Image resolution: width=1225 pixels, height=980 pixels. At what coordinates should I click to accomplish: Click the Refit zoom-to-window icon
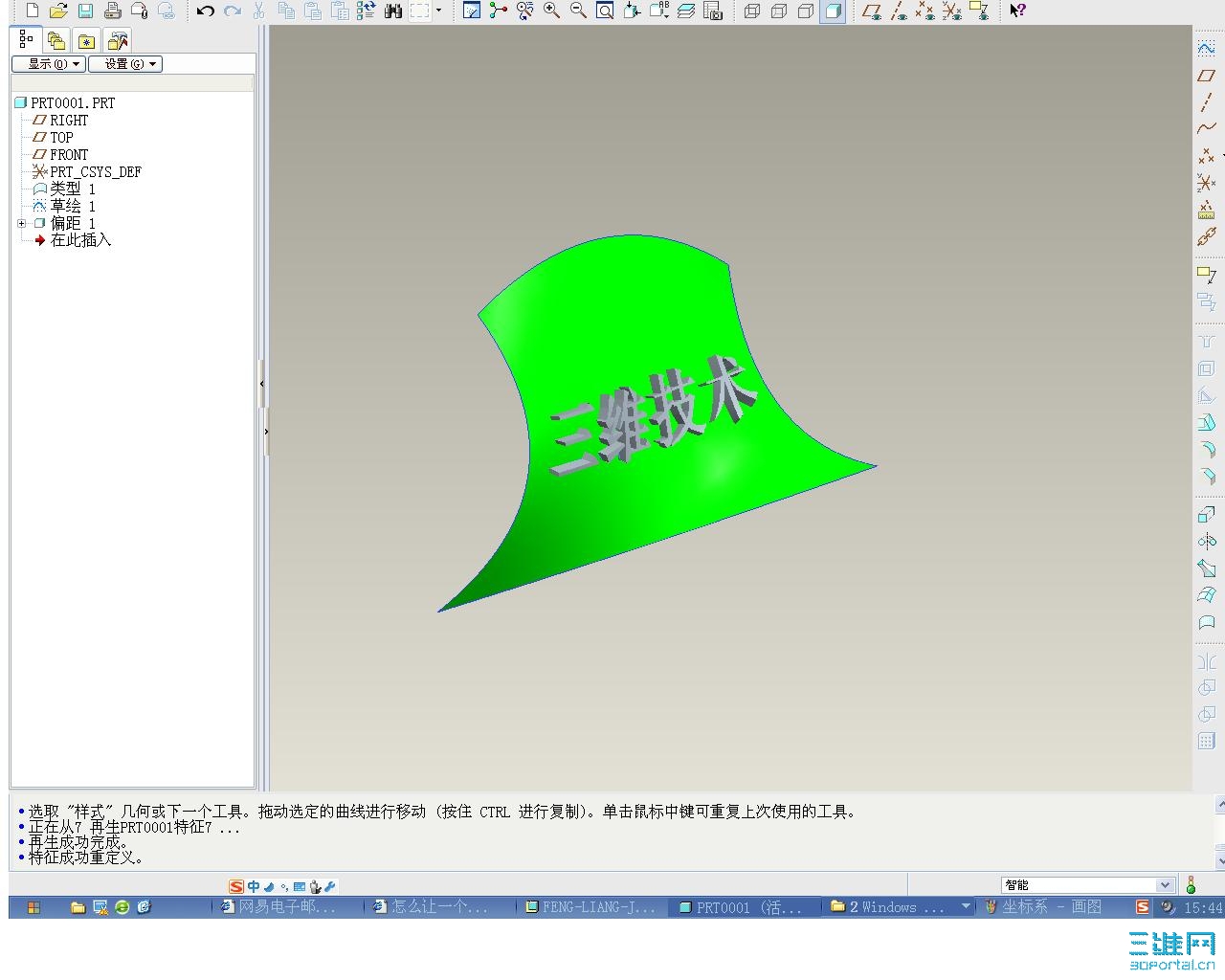(x=605, y=11)
